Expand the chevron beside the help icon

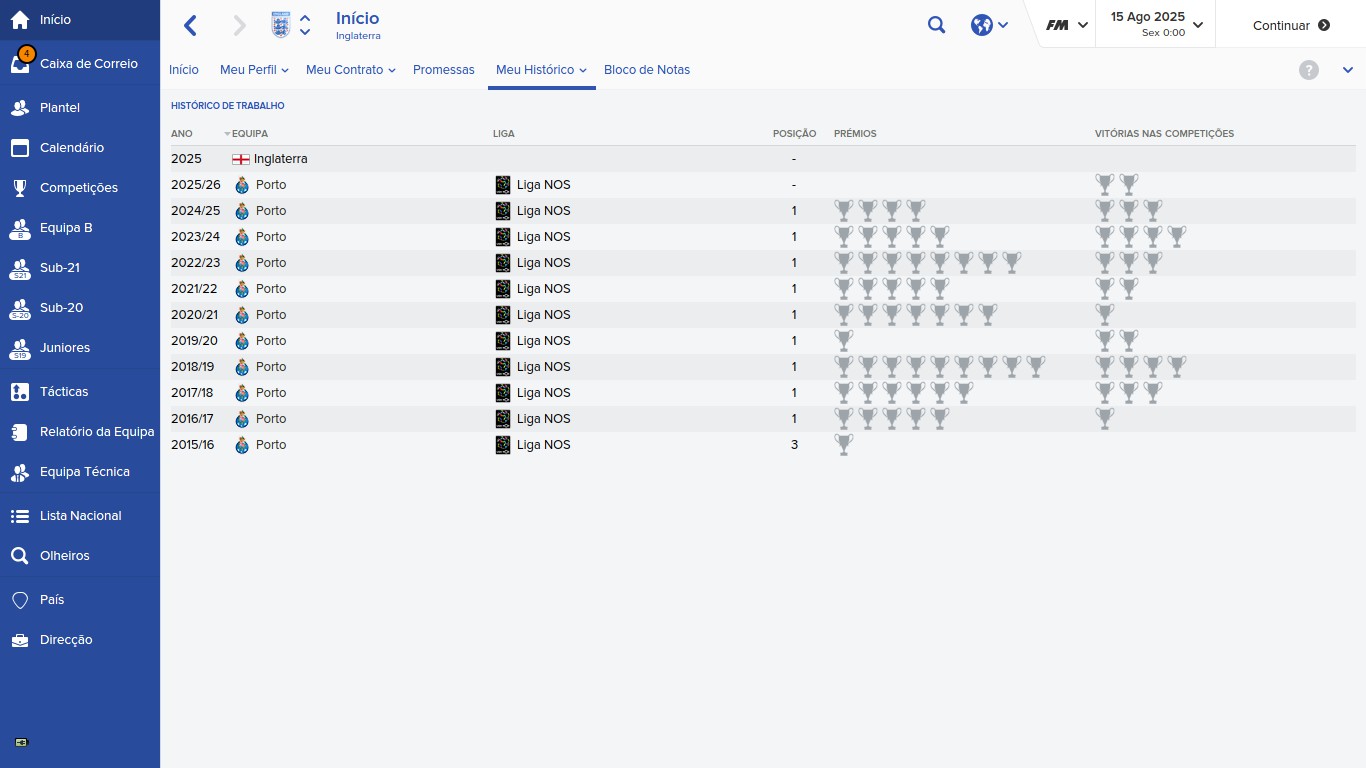[x=1347, y=70]
